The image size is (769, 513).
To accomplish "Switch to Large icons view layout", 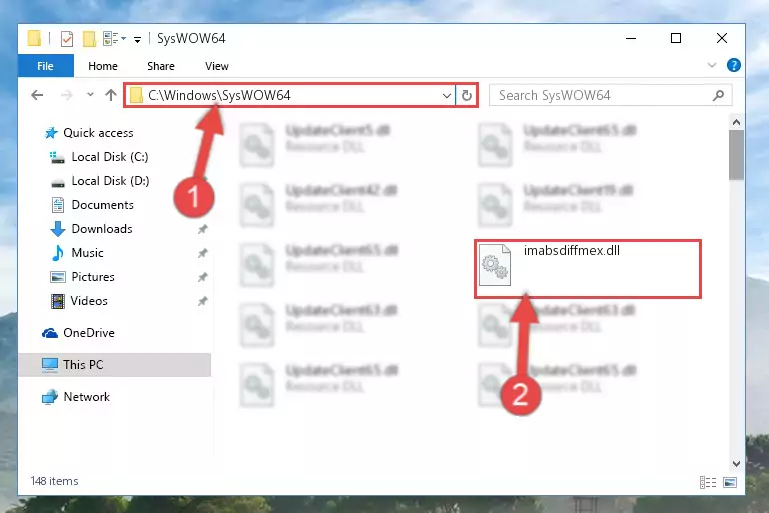I will tap(730, 483).
